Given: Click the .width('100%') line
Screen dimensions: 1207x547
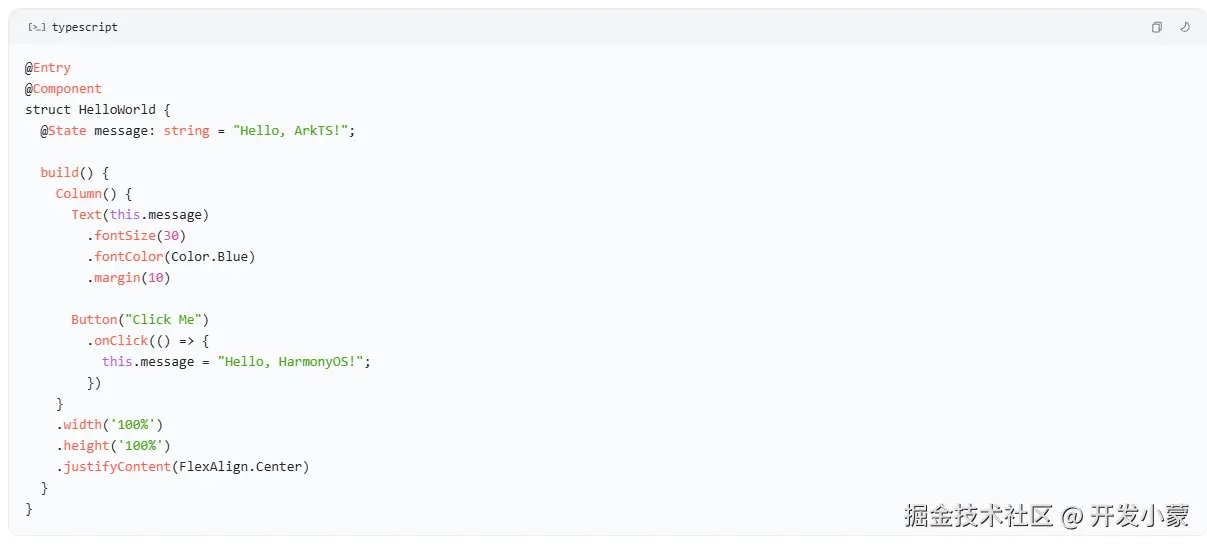Looking at the screenshot, I should [110, 424].
